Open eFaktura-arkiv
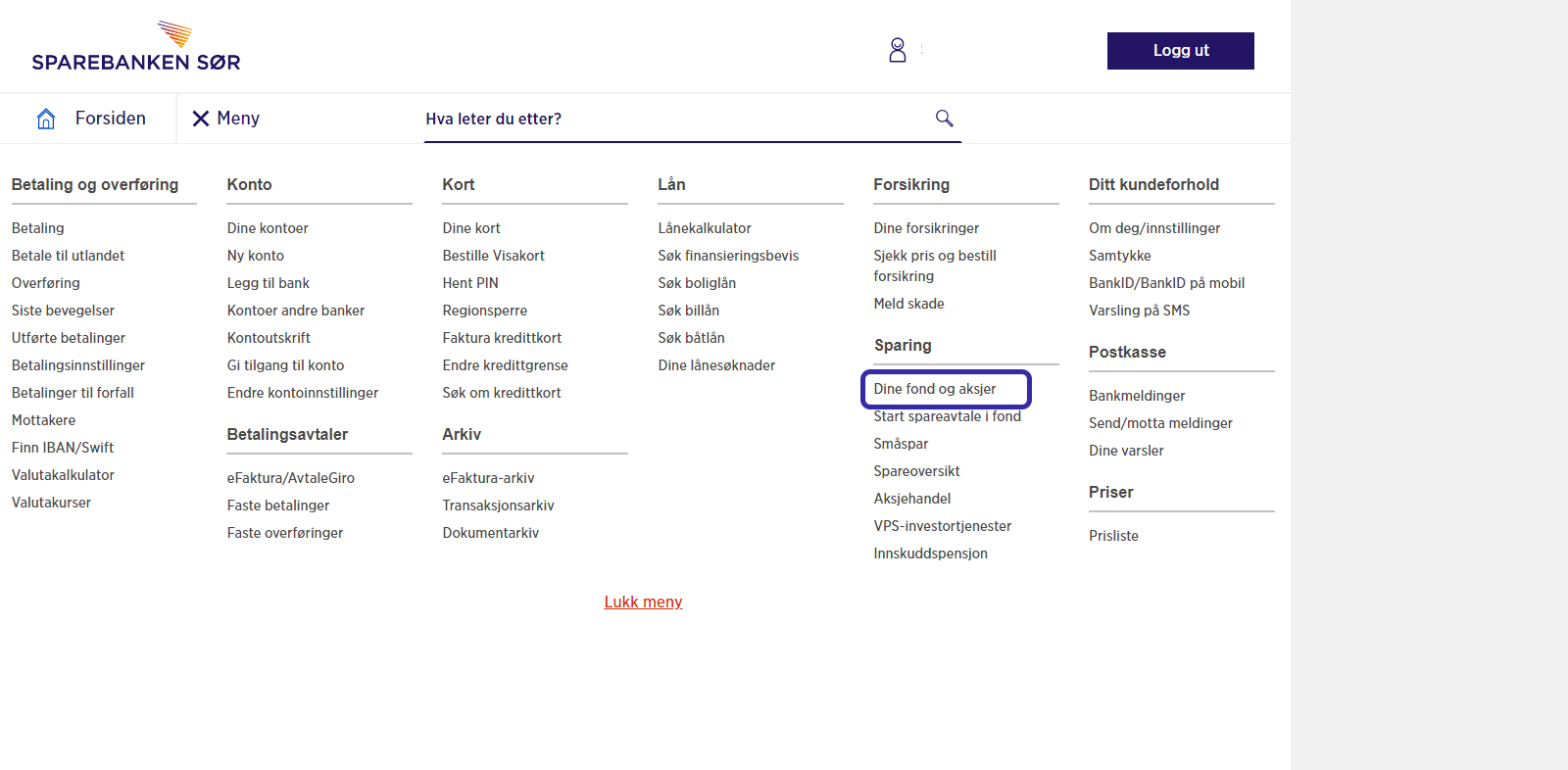The image size is (1568, 770). (489, 478)
